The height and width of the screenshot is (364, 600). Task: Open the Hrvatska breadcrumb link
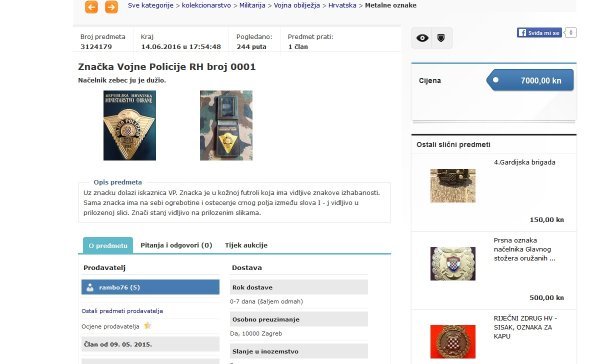[x=342, y=5]
